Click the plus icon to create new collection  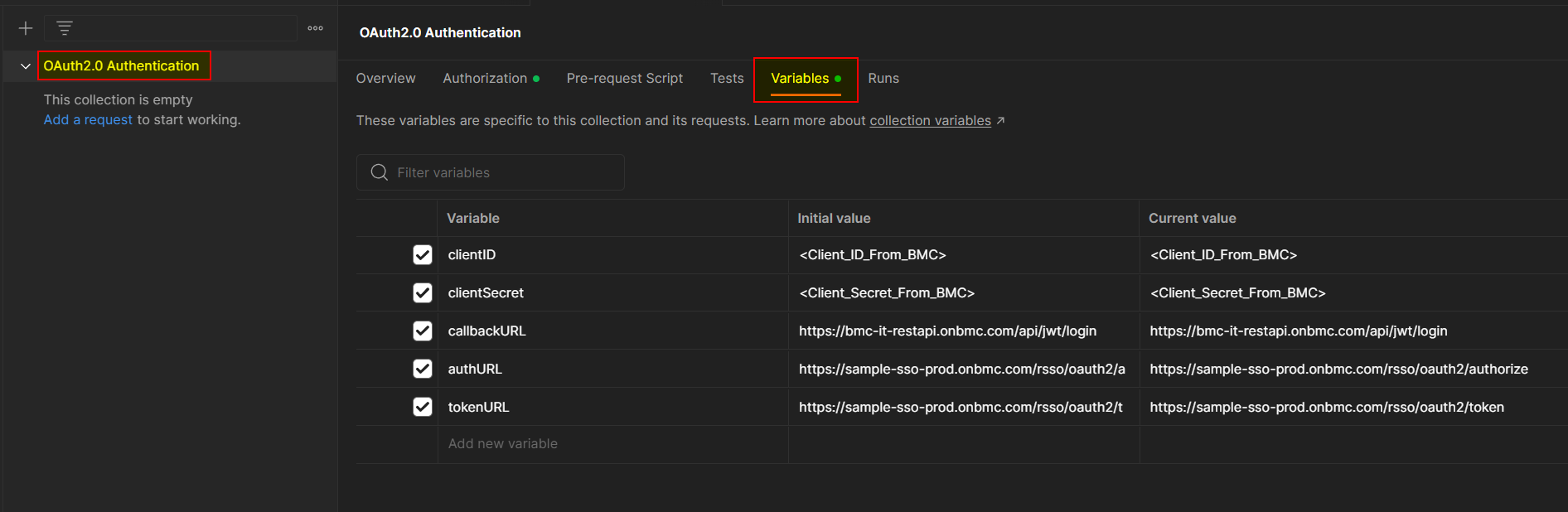[26, 29]
